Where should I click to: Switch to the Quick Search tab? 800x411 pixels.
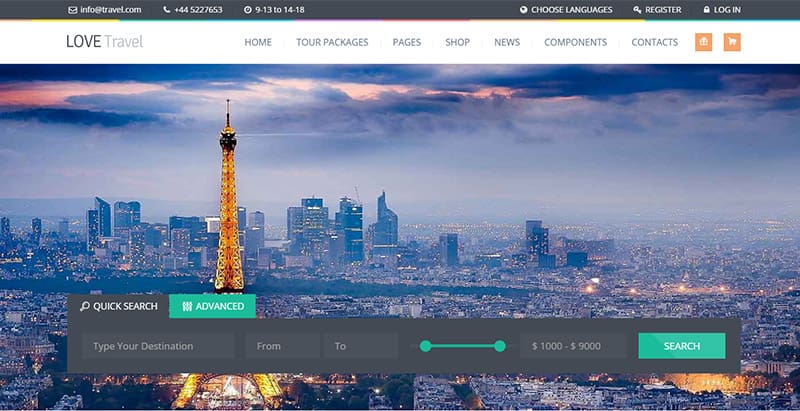(118, 306)
